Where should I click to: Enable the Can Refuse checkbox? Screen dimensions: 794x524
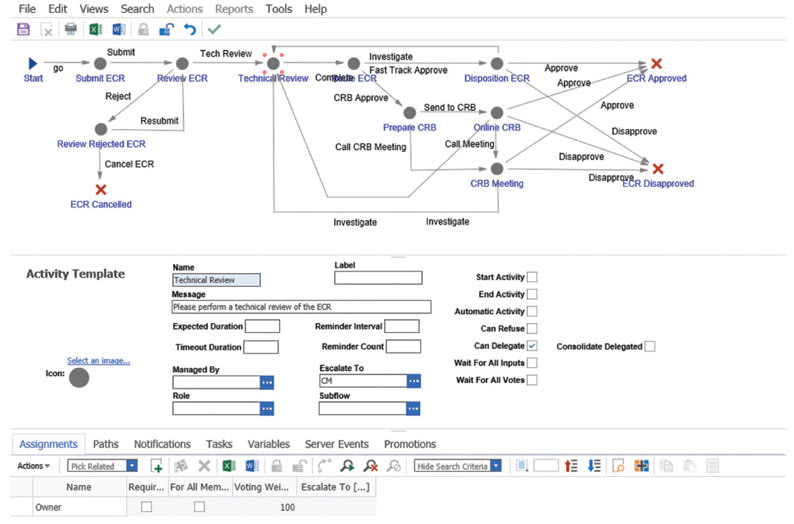point(532,329)
